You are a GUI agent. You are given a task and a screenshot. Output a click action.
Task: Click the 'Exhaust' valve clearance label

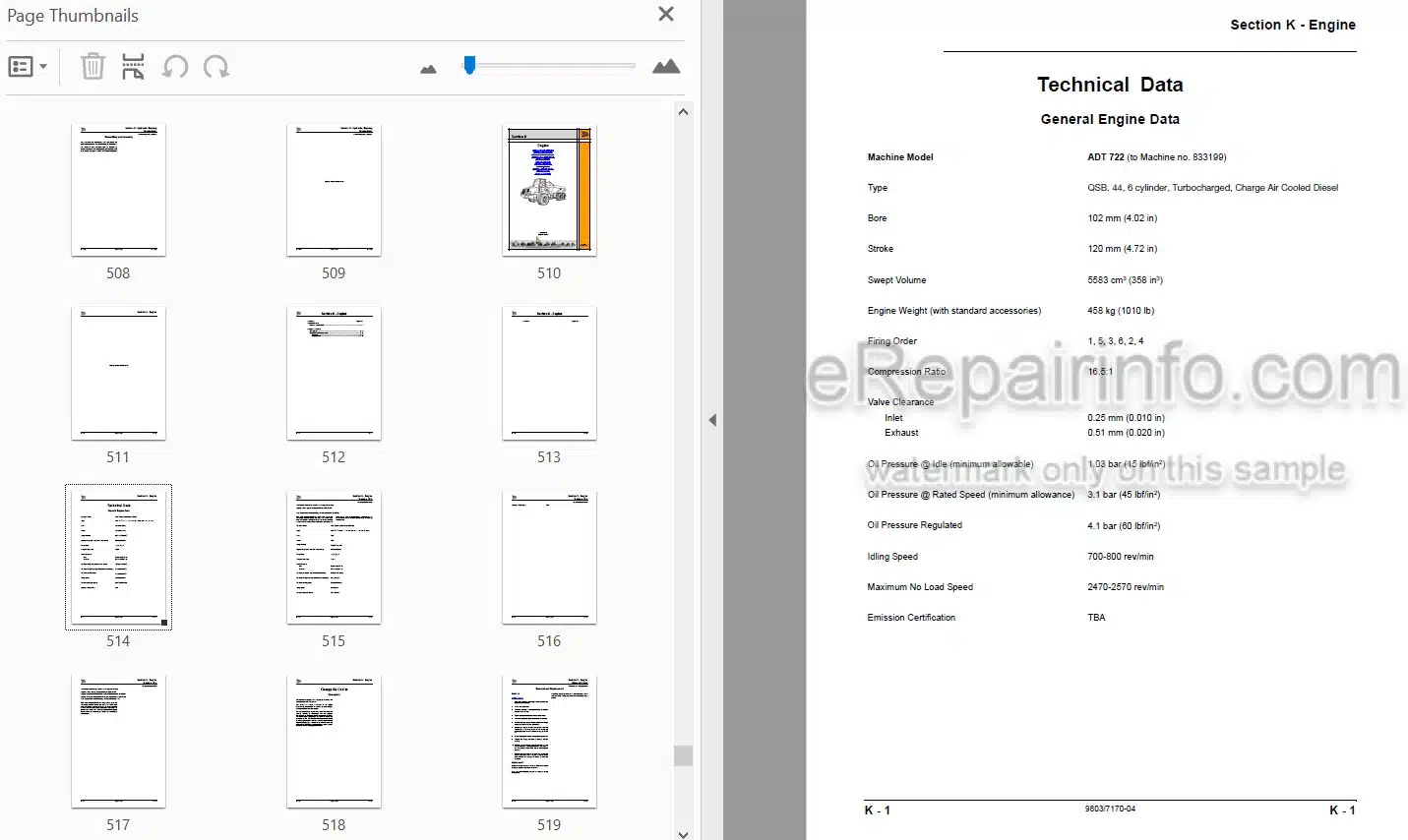901,433
